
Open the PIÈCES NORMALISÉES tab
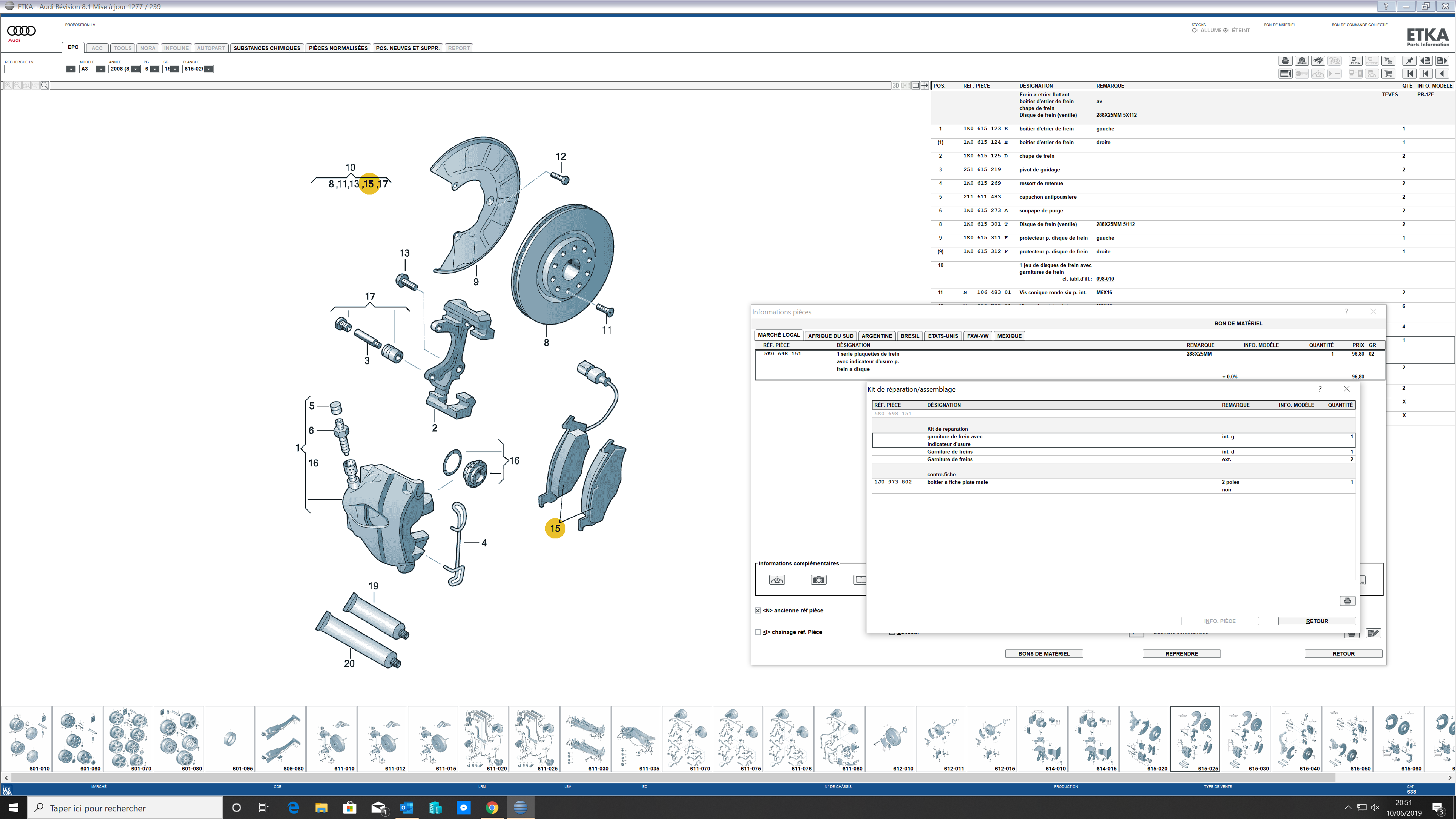[338, 48]
